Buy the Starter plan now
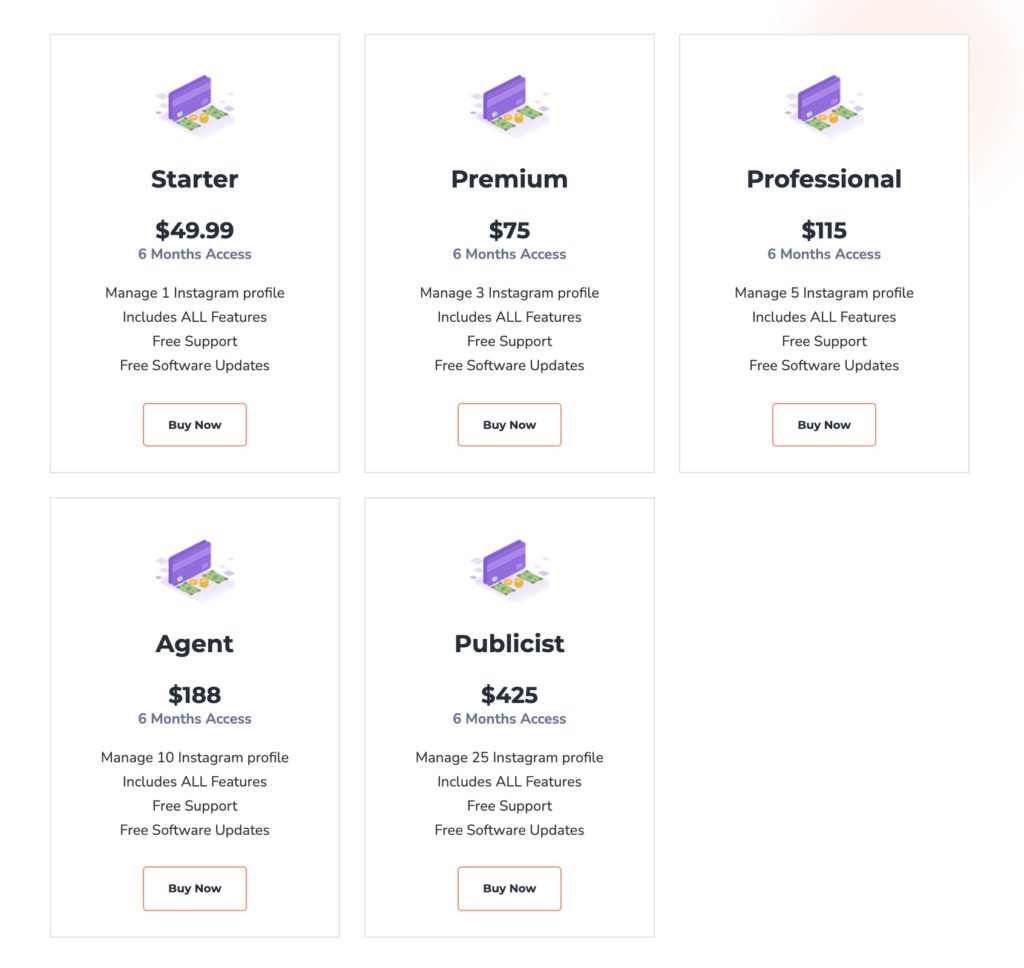 pyautogui.click(x=195, y=425)
